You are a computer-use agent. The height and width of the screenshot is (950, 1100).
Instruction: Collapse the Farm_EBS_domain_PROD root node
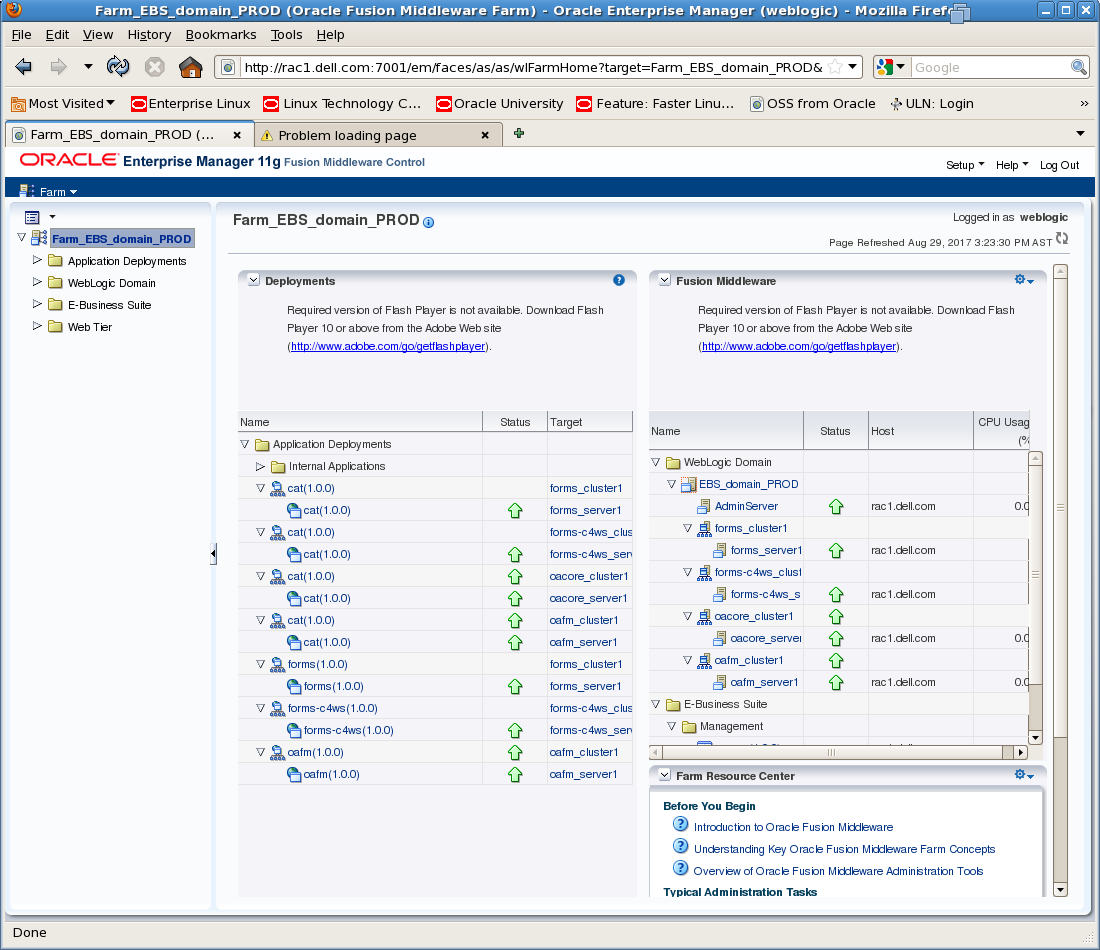21,238
